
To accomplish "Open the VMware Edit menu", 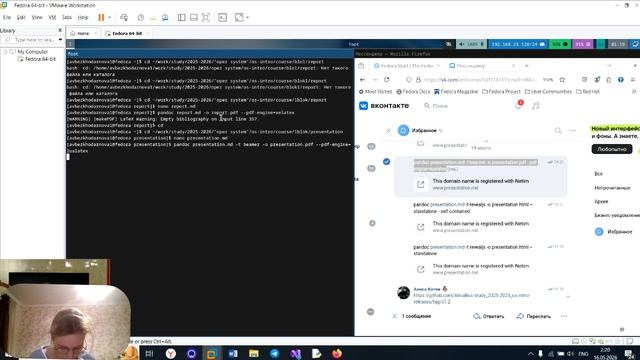I will pyautogui.click(x=21, y=18).
